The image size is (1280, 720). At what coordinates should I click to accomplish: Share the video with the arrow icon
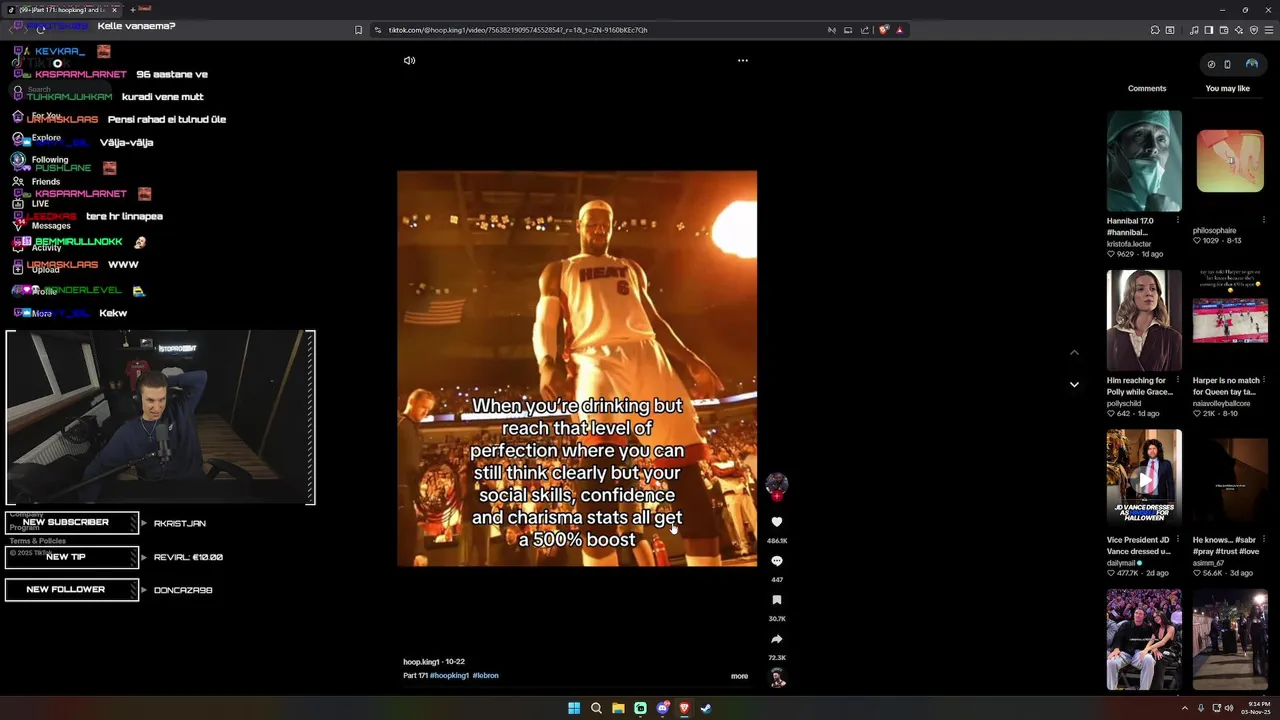pos(777,639)
